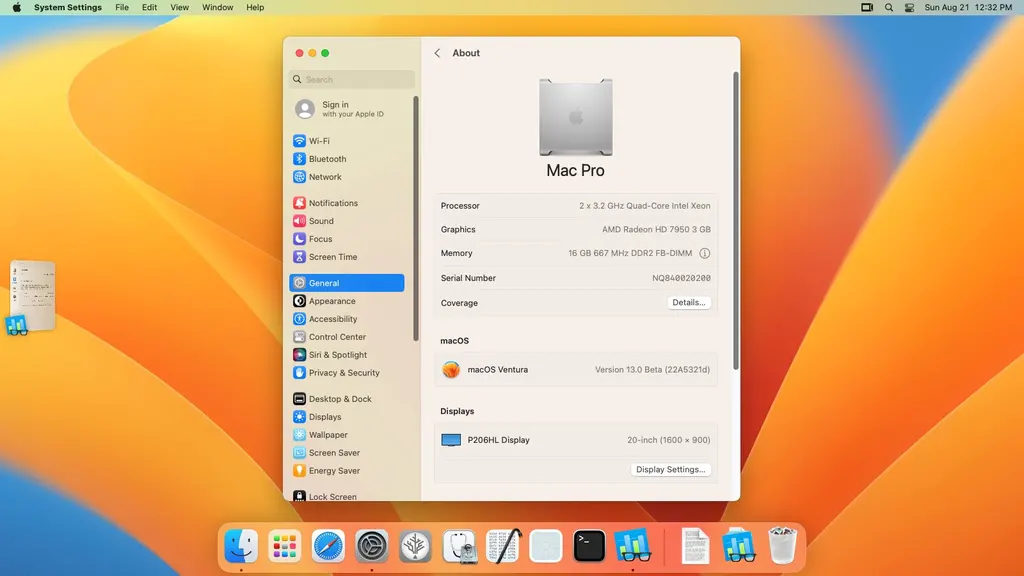This screenshot has width=1024, height=576.
Task: Open Screen Time settings
Action: 347,257
